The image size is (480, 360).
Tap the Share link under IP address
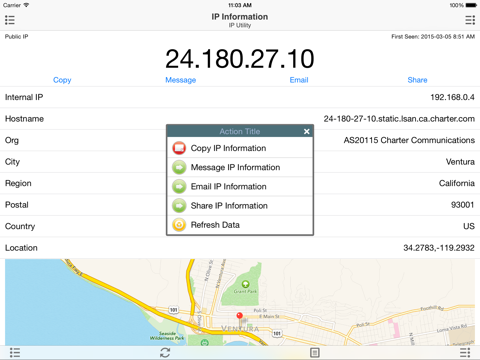click(x=417, y=80)
